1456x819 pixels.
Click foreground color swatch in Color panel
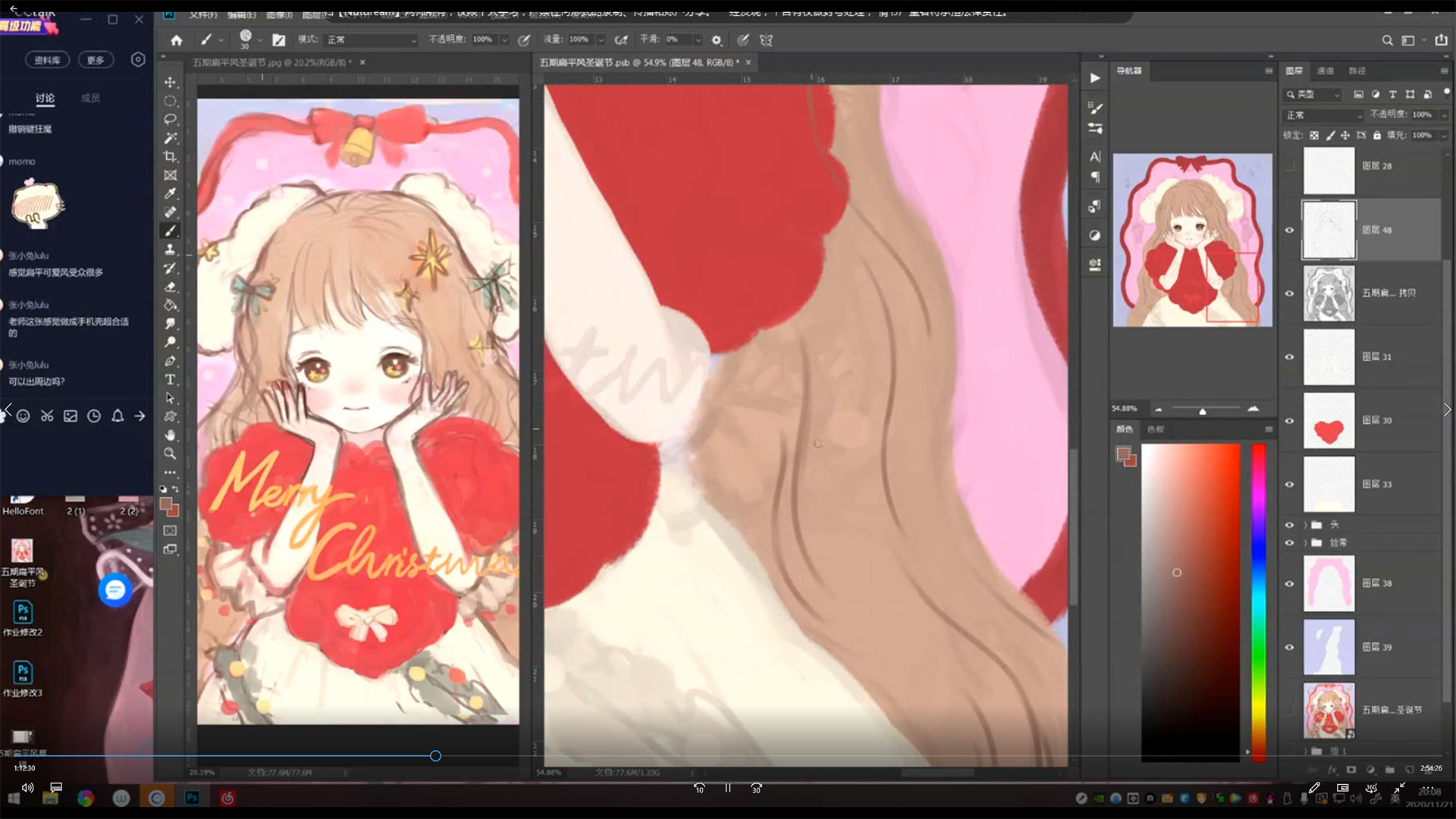point(1122,453)
